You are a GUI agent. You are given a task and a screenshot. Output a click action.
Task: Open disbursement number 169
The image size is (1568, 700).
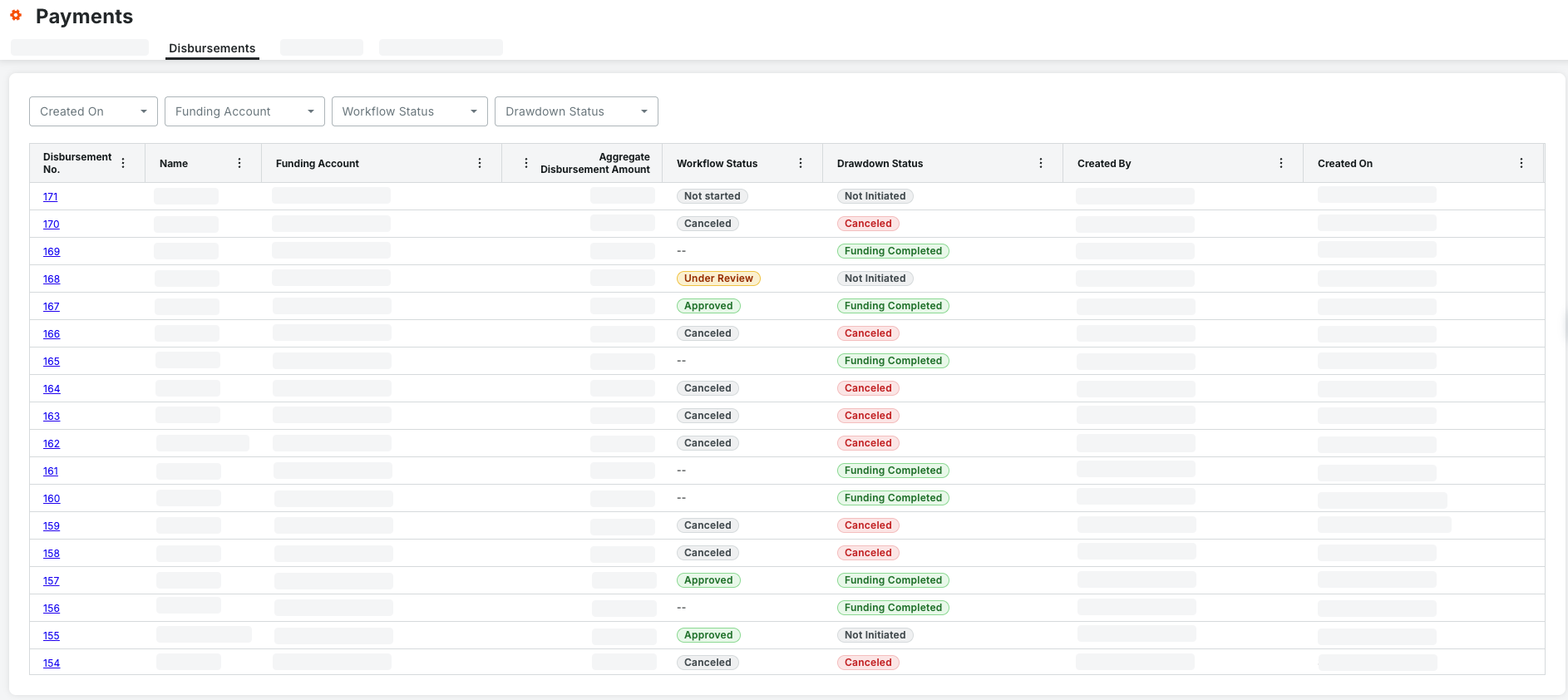pos(52,252)
